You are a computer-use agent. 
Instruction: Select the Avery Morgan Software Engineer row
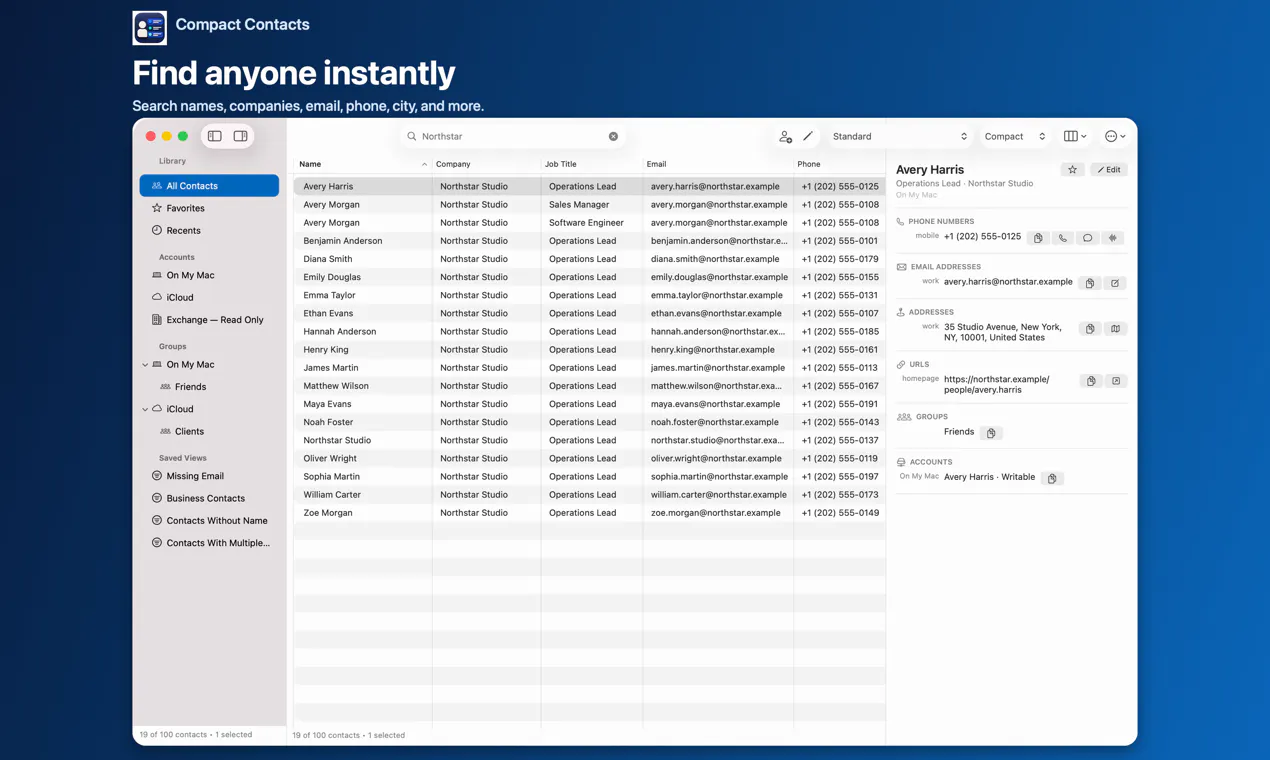coord(589,222)
